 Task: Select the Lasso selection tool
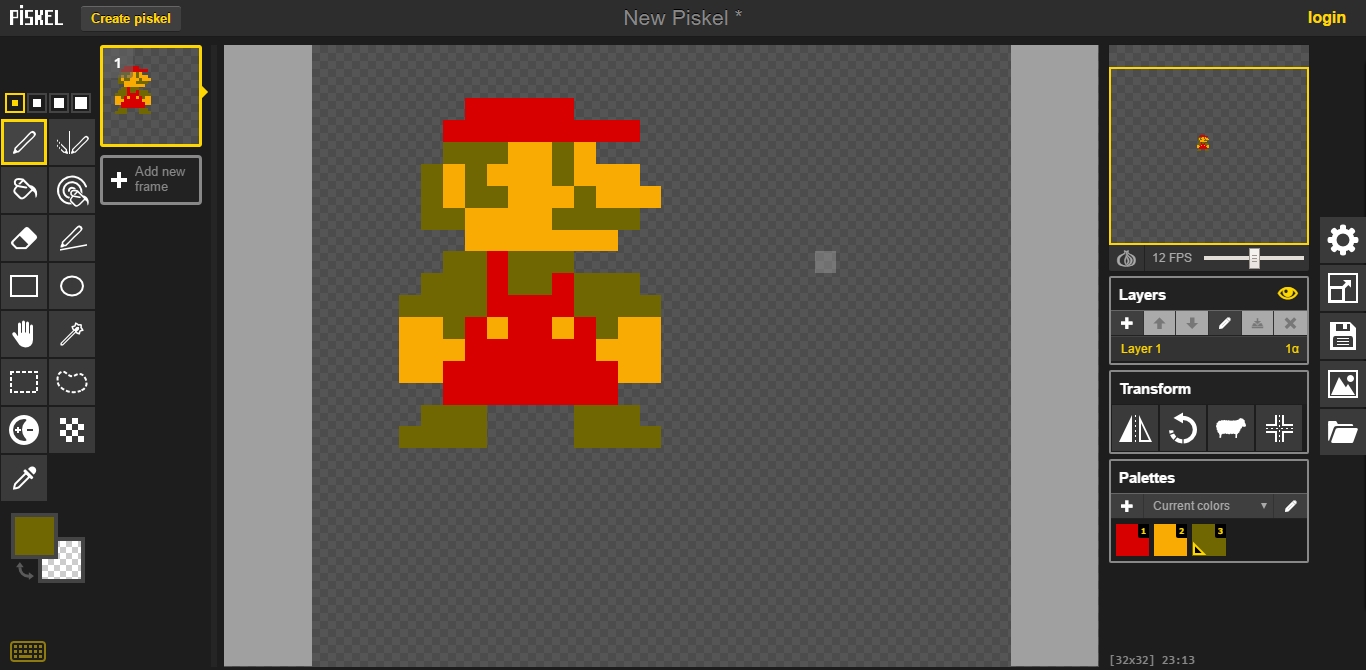(x=72, y=382)
